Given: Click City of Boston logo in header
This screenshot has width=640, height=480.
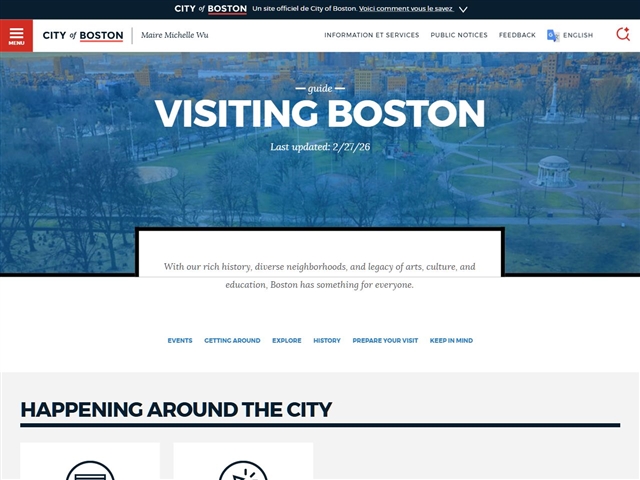Looking at the screenshot, I should (x=83, y=36).
